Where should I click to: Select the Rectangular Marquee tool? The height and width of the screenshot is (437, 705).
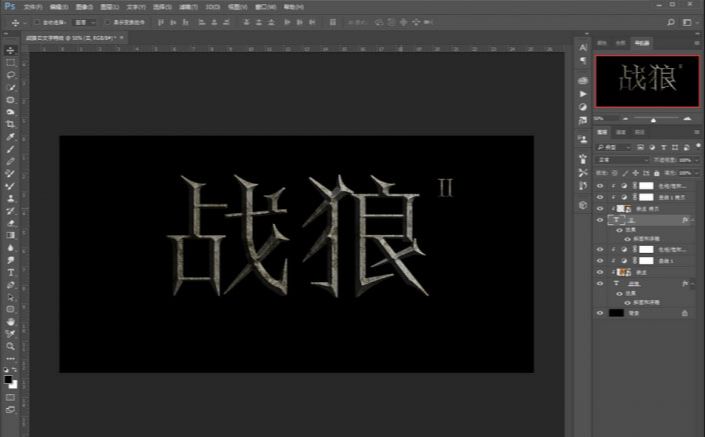[10, 62]
